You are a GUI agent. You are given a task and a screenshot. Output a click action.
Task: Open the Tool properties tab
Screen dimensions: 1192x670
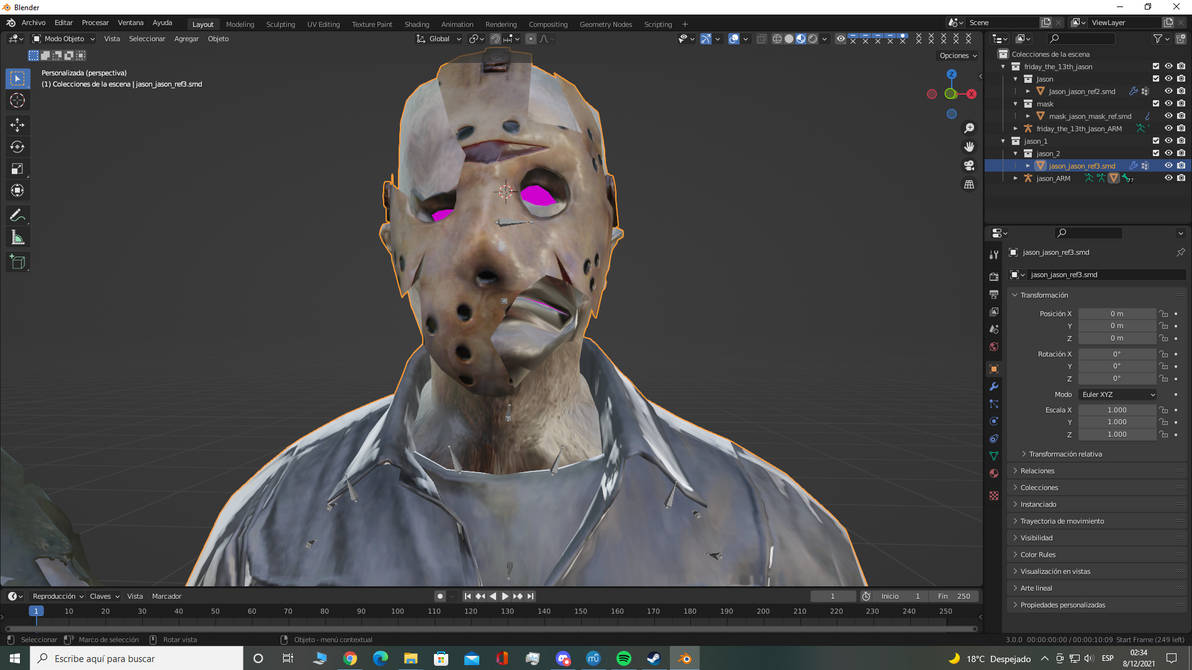(x=994, y=255)
